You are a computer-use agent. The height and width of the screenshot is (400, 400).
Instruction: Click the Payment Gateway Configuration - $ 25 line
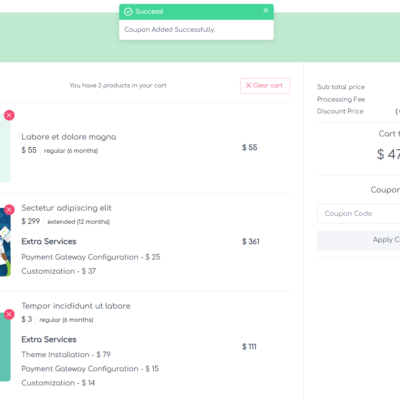91,257
